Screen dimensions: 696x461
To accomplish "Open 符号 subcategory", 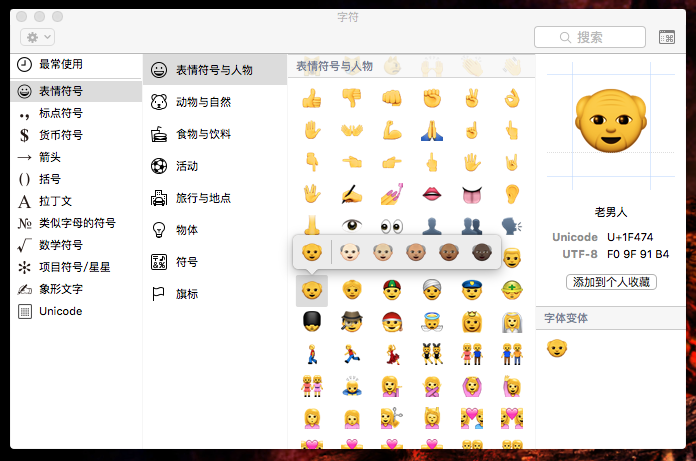I will (x=215, y=262).
